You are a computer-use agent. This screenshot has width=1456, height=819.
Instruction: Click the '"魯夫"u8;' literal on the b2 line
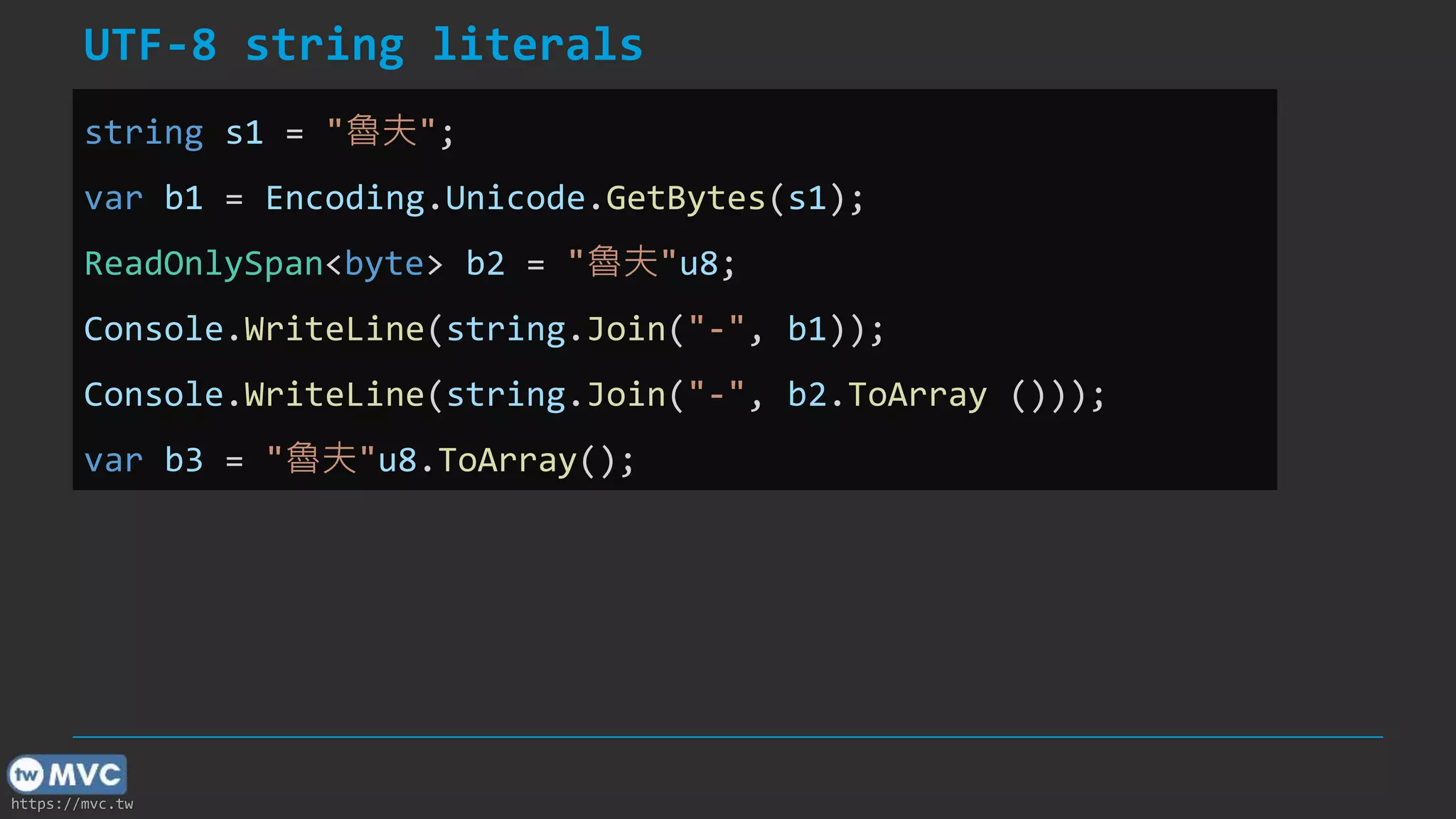coord(651,263)
